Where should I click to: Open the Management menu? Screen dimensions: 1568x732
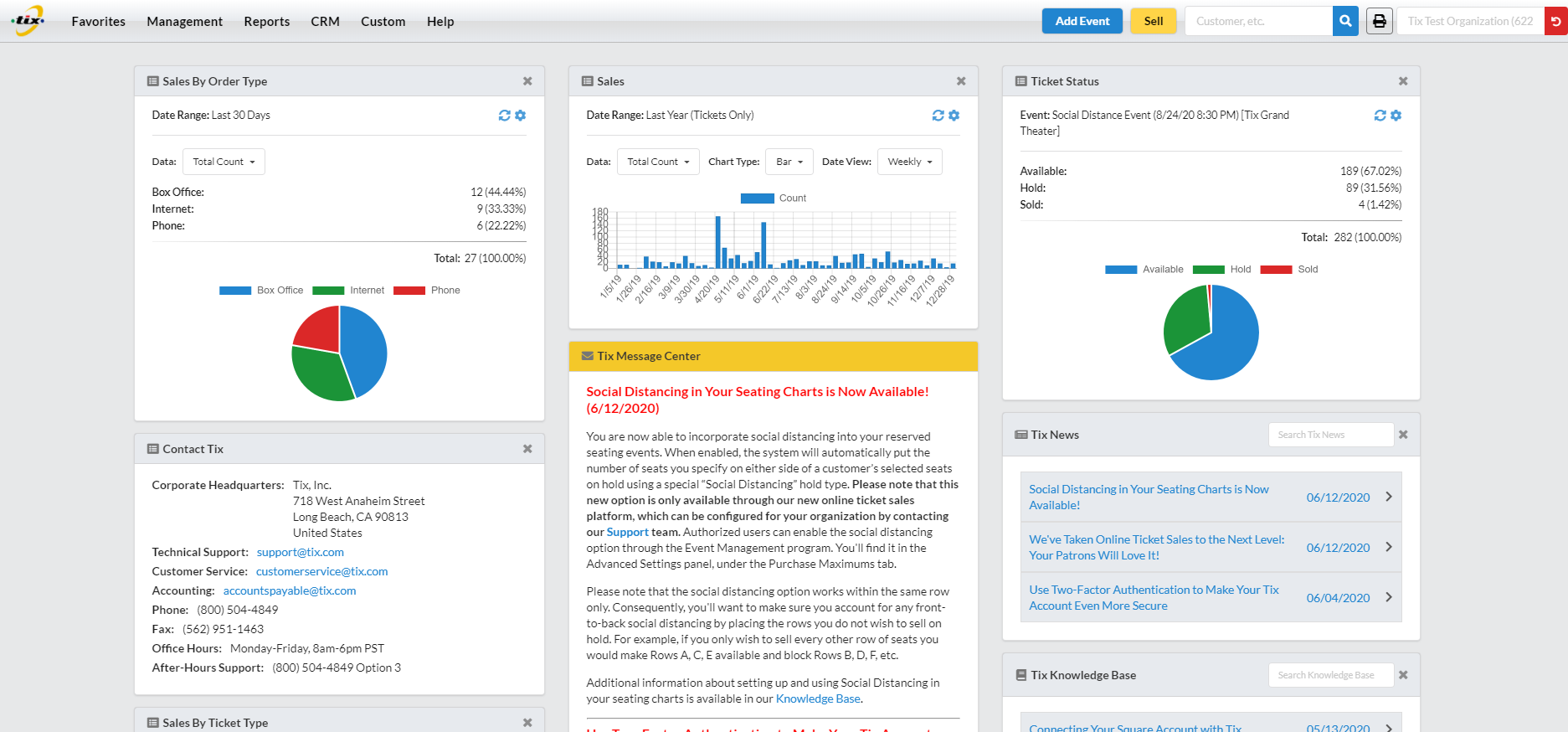[184, 22]
